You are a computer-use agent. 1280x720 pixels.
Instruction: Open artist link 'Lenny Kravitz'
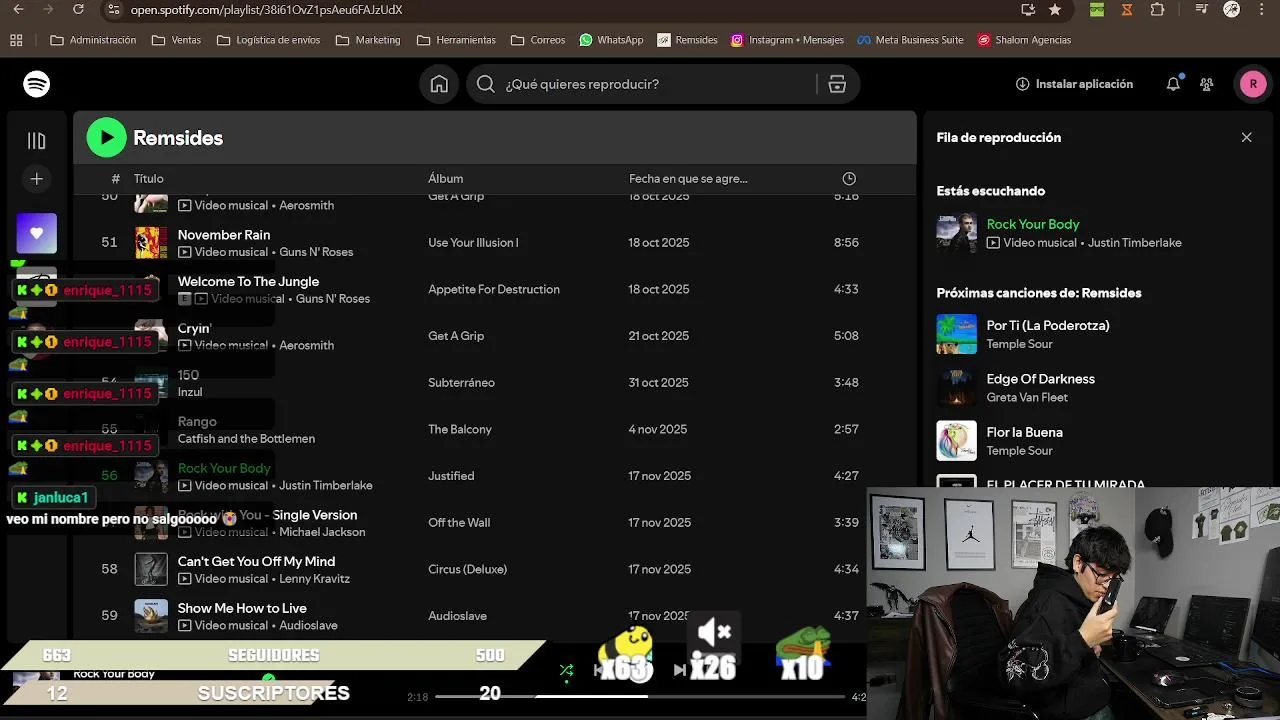[x=314, y=579]
